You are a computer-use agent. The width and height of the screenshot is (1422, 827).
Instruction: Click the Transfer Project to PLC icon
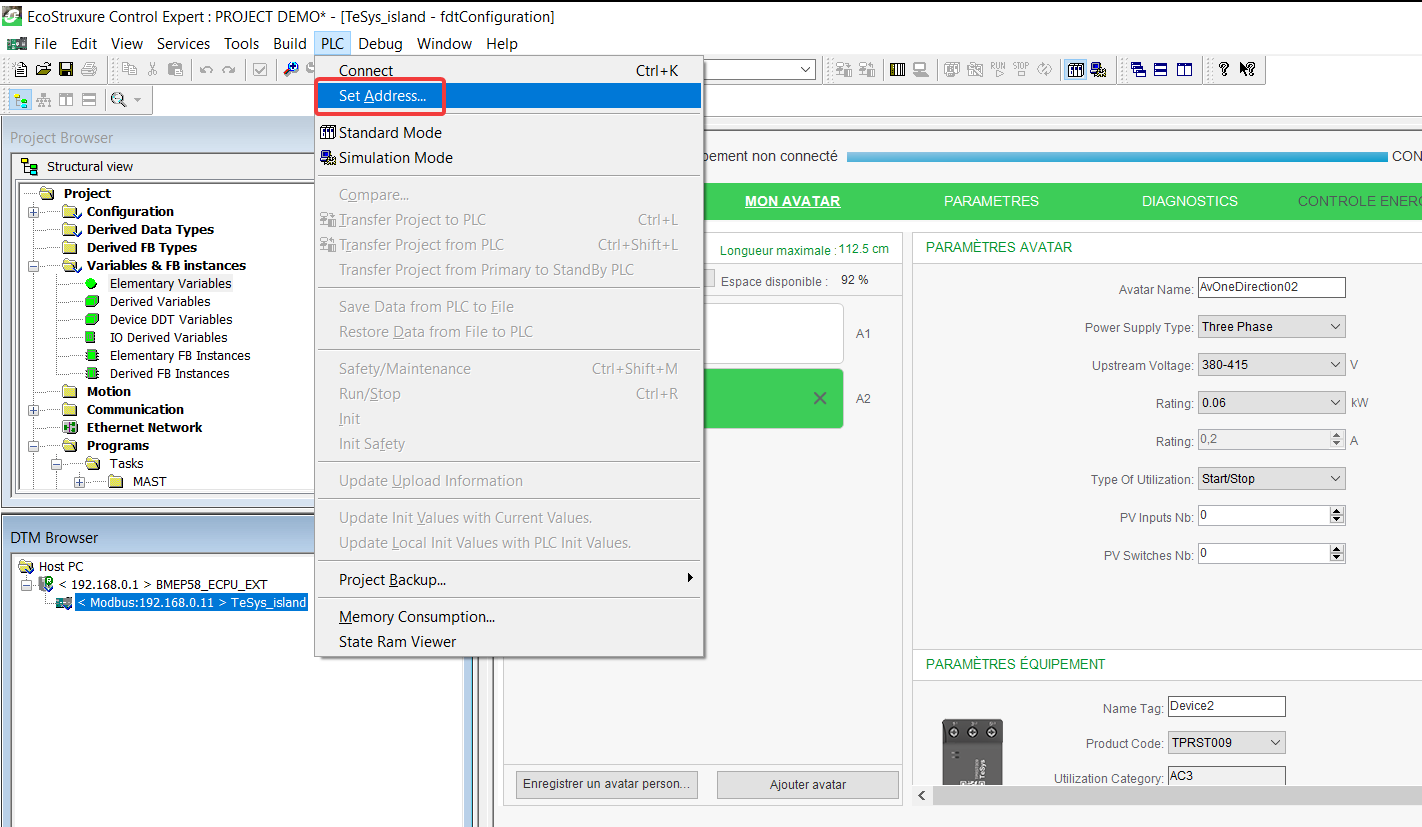coord(844,69)
